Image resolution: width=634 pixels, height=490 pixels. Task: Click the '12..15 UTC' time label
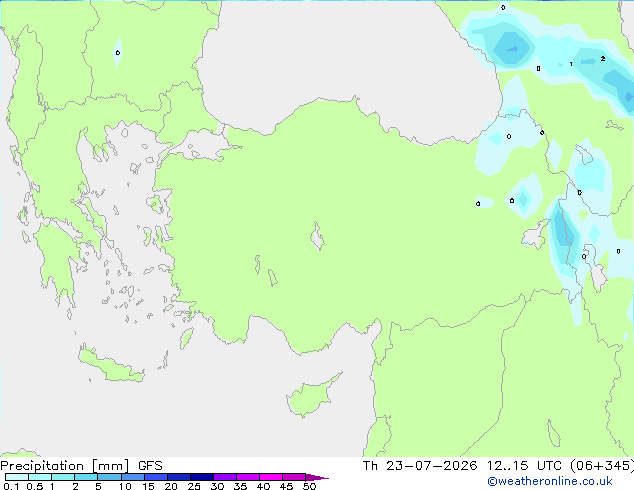pos(524,466)
